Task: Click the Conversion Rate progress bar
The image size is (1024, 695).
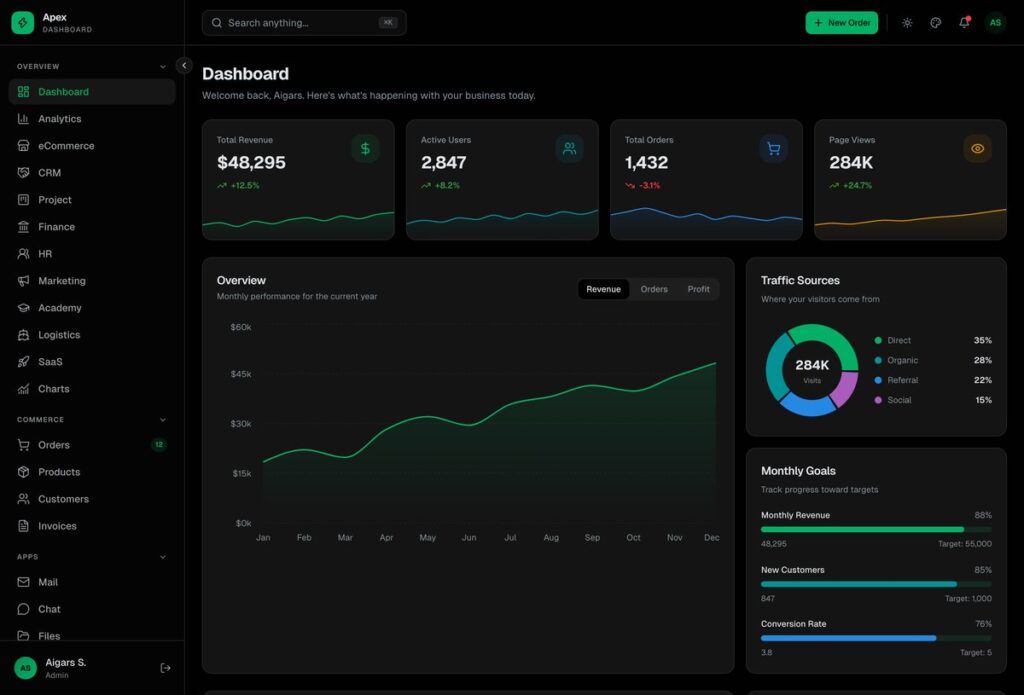Action: tap(876, 638)
